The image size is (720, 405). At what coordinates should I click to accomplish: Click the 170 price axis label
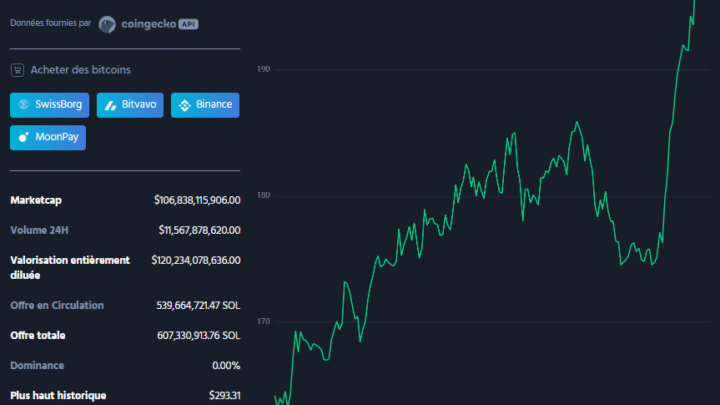(264, 321)
